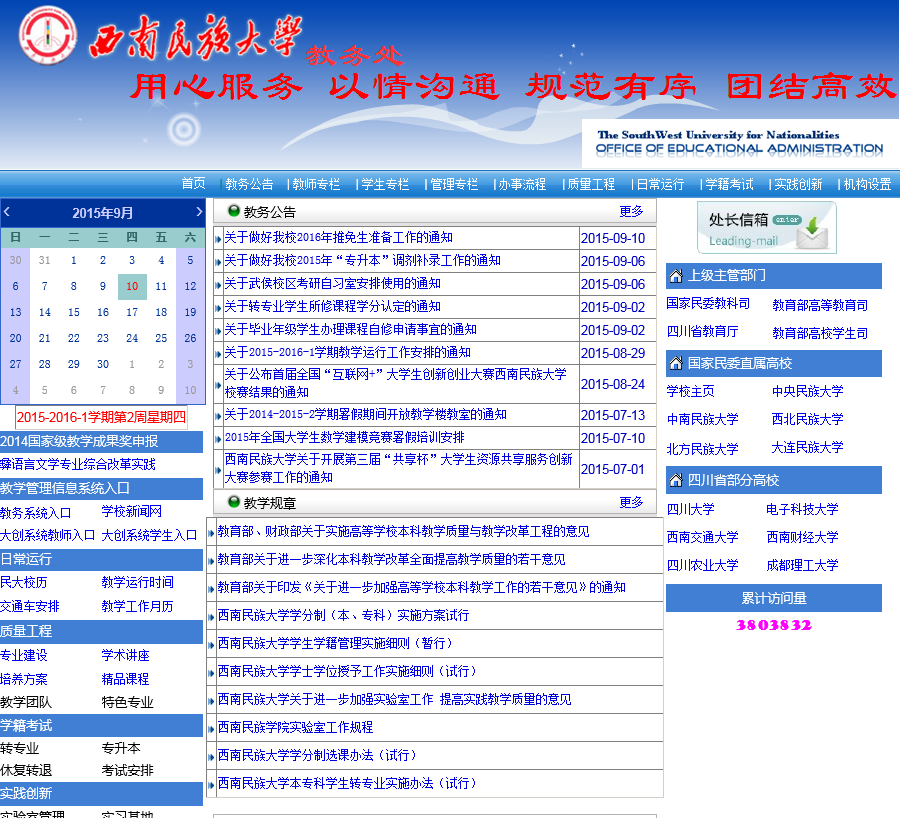The height and width of the screenshot is (818, 900).
Task: Open 交通车安排 link
Action: 30,606
